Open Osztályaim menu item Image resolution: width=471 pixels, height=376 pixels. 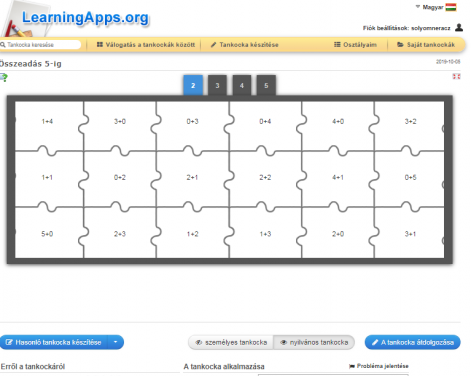[355, 45]
